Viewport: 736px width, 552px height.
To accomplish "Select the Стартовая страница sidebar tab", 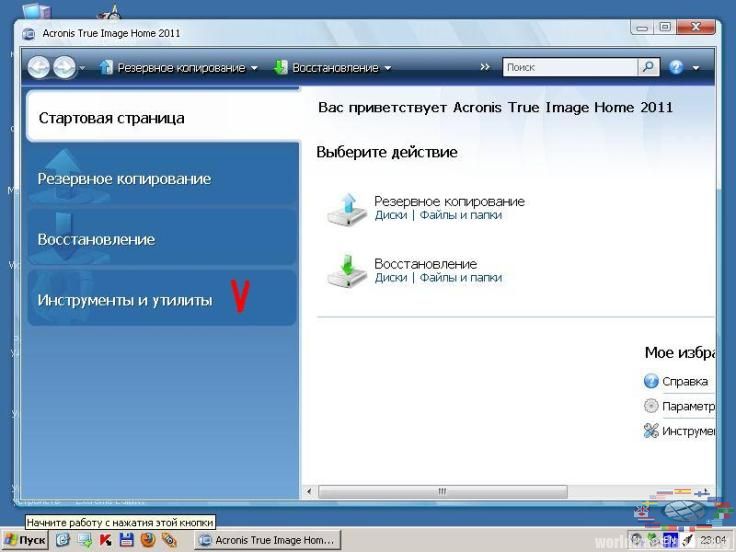I will pyautogui.click(x=112, y=118).
